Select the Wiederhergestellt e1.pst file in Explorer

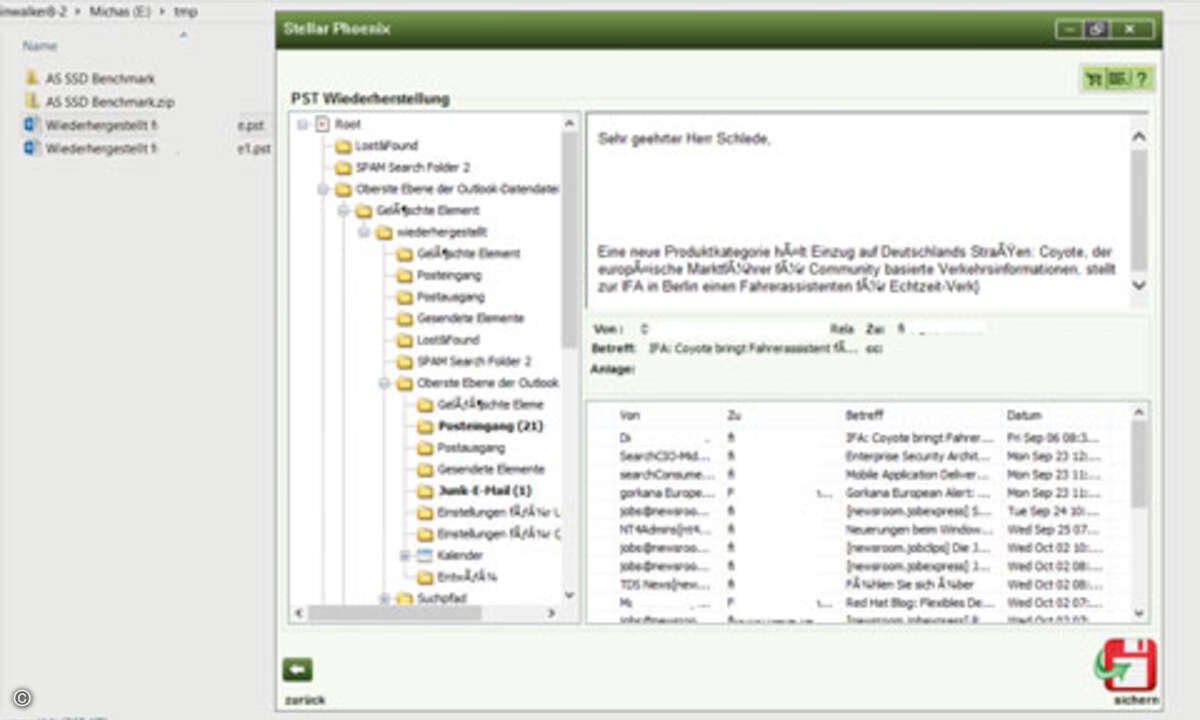coord(146,149)
